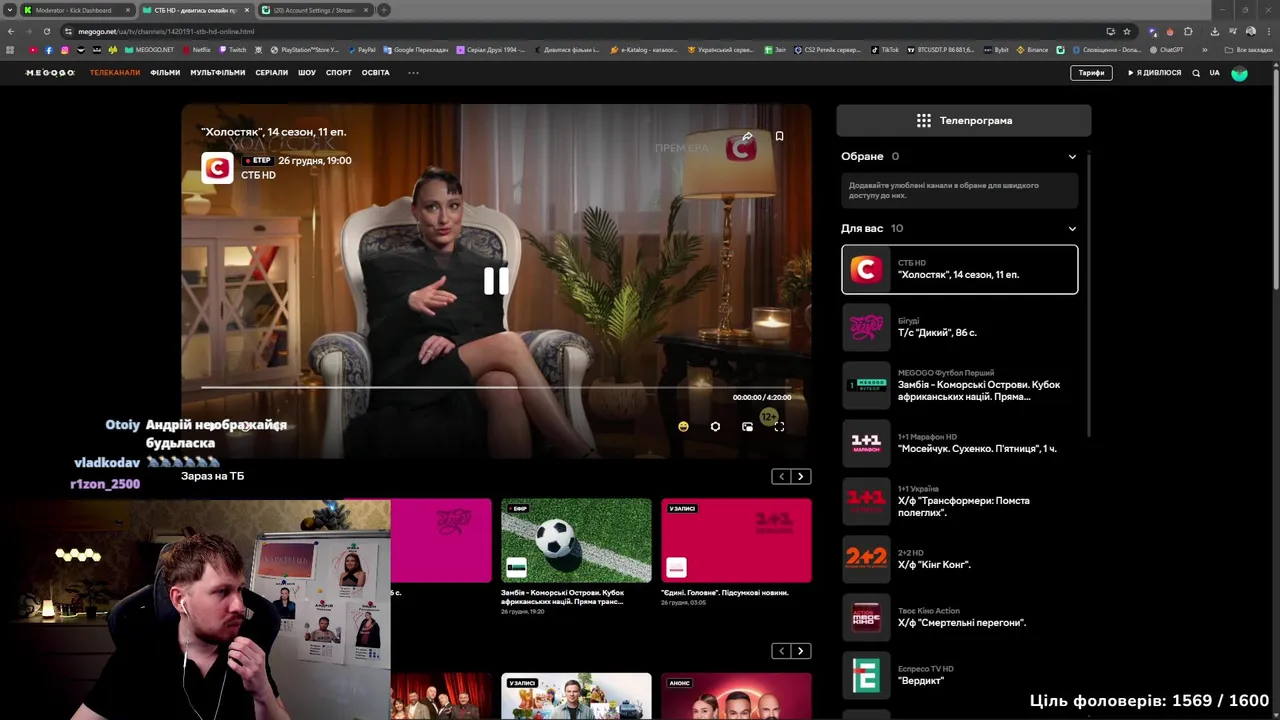Open the МУЛЬТФІЛЬМИ menu item
This screenshot has width=1280, height=720.
(218, 73)
